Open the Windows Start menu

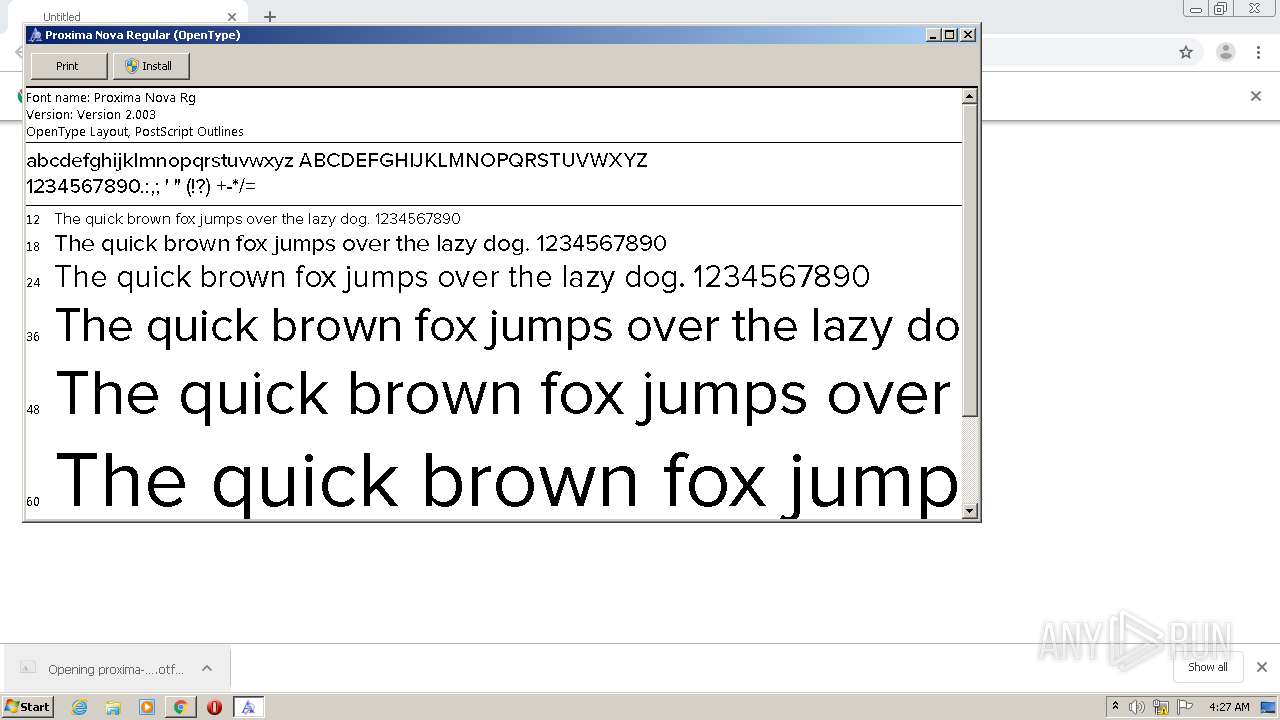coord(28,706)
